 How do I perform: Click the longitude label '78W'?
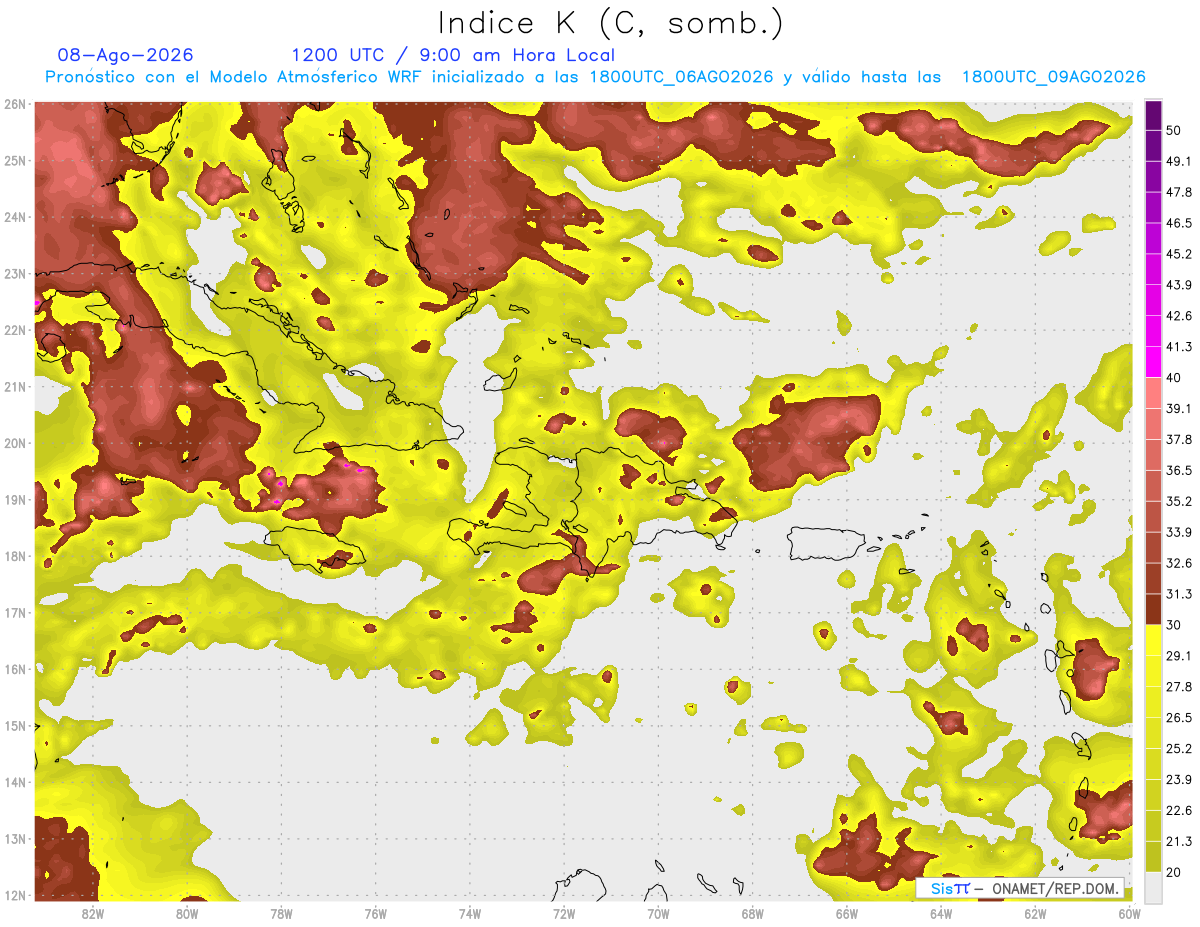click(281, 914)
